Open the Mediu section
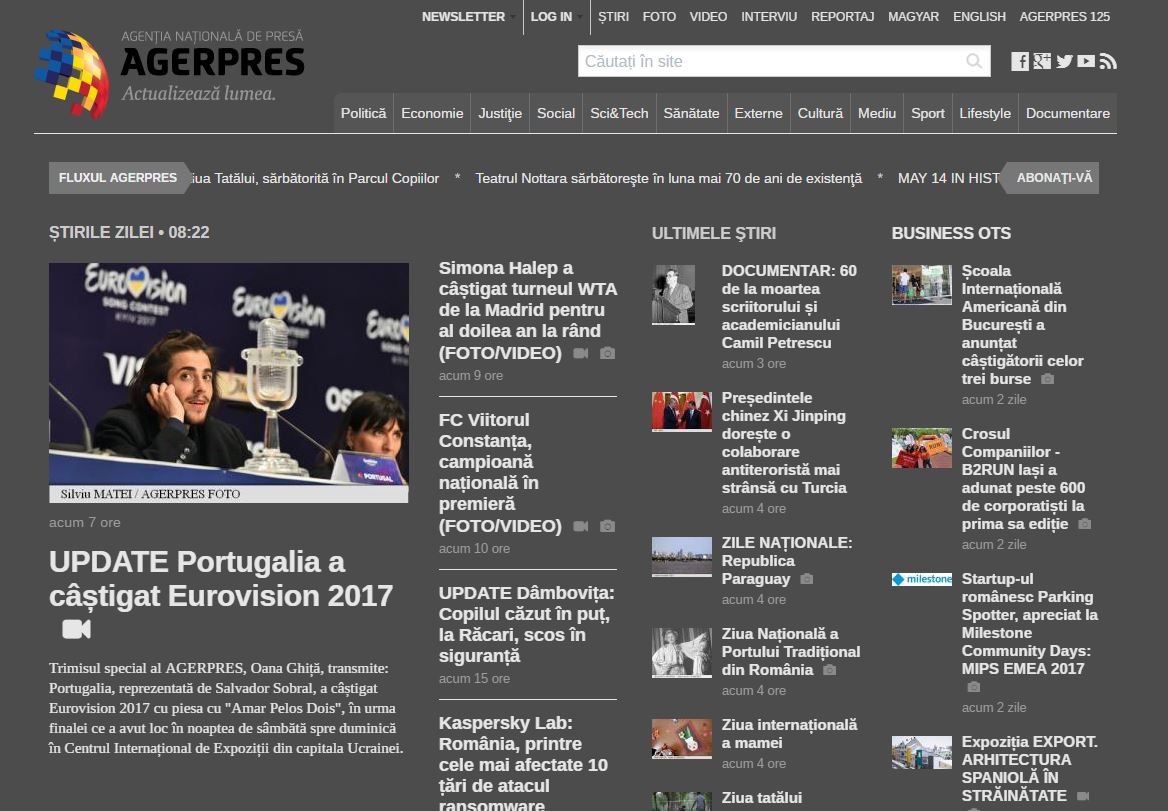Screen dimensions: 1168x811 [x=877, y=113]
